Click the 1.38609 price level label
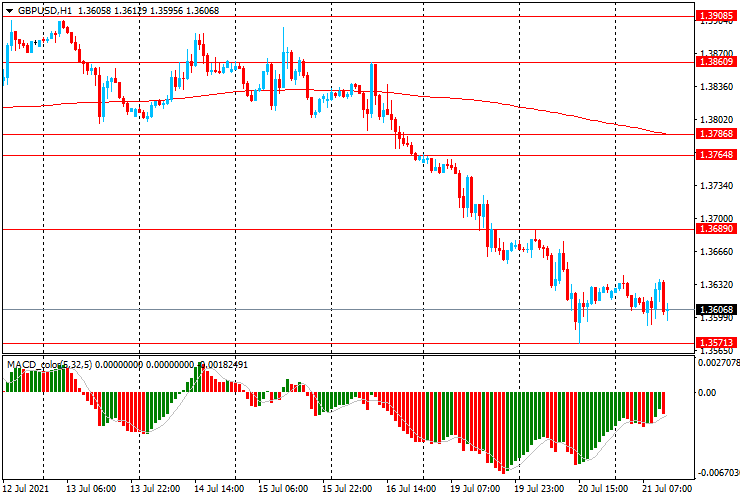Screen dimensions: 740x500 click(x=716, y=62)
